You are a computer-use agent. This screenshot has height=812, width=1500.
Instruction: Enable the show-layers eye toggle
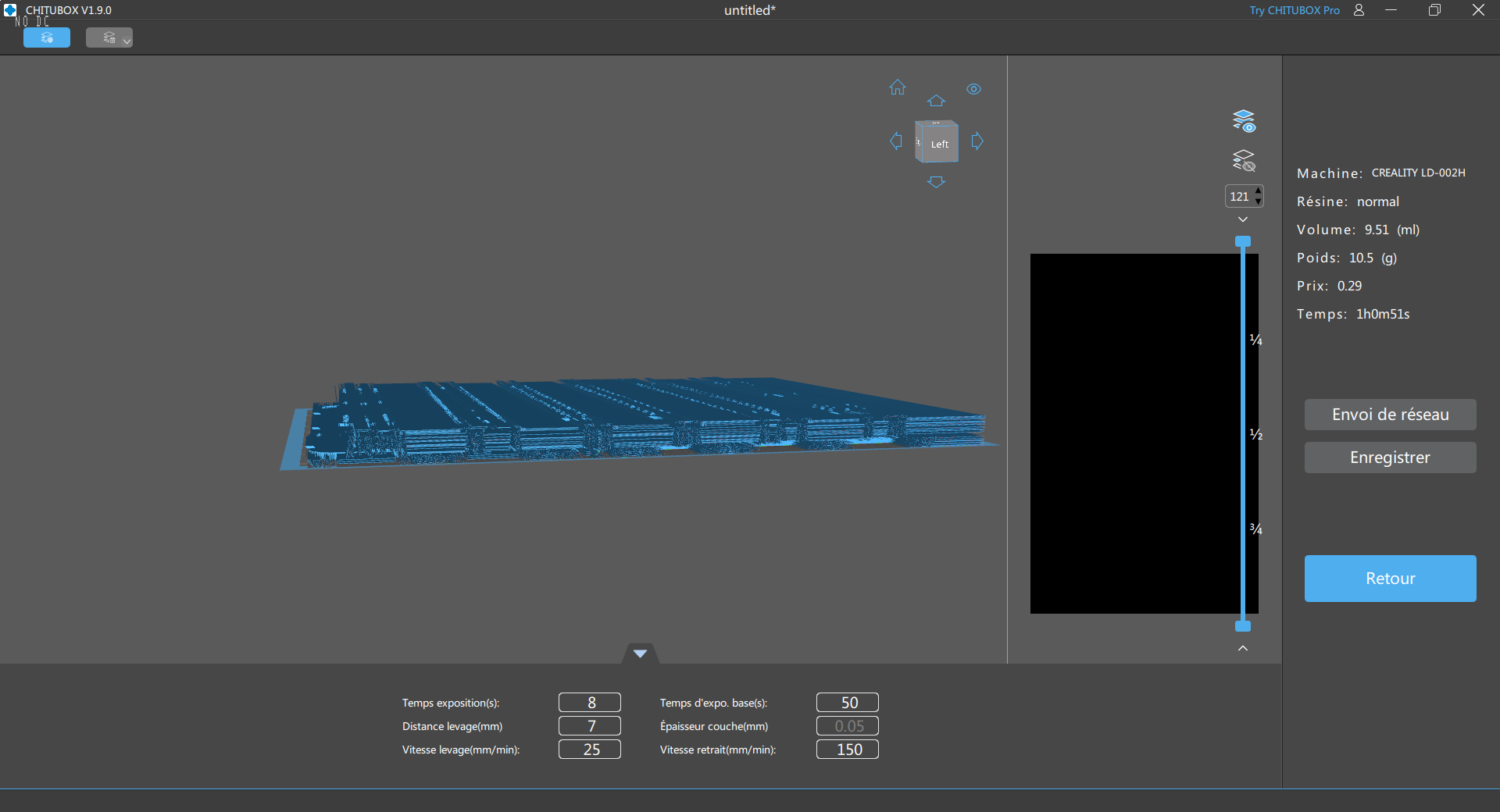click(1244, 121)
